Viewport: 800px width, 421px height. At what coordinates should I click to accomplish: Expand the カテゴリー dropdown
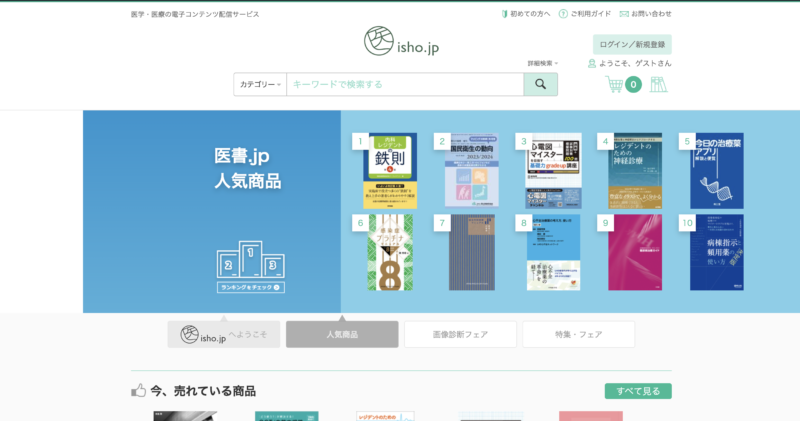tap(260, 84)
